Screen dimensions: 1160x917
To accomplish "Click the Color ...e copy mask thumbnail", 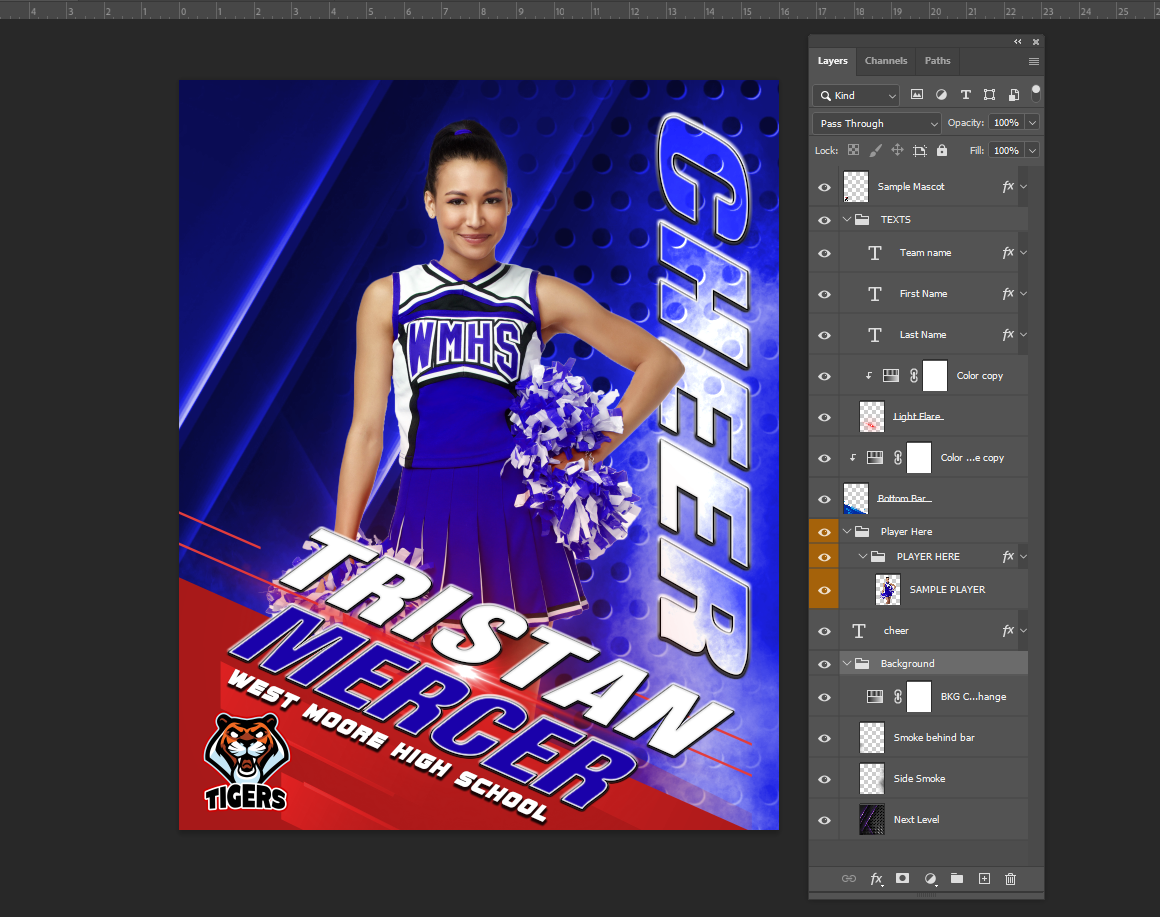I will click(x=919, y=458).
